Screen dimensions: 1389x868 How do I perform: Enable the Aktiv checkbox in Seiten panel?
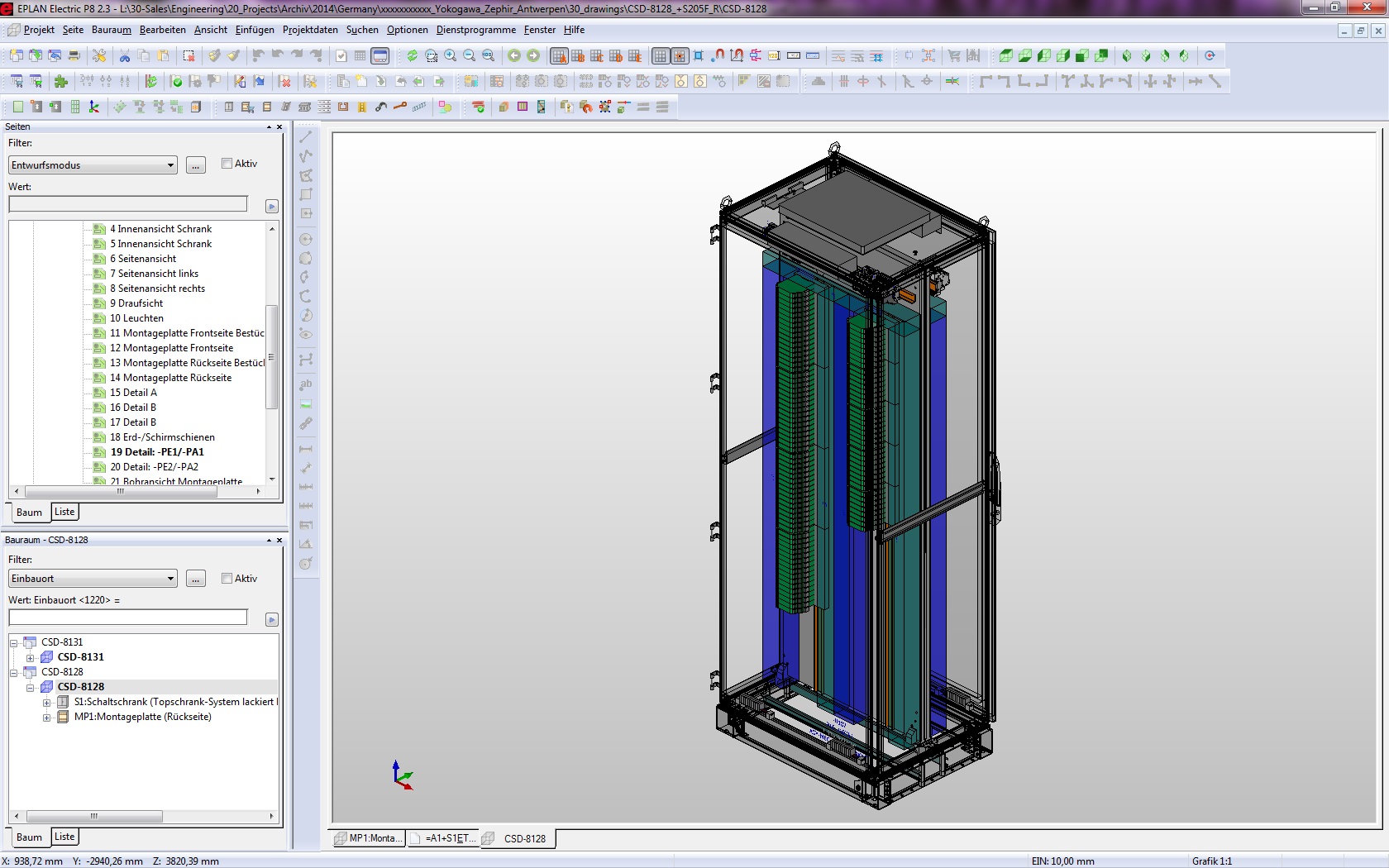[x=227, y=164]
